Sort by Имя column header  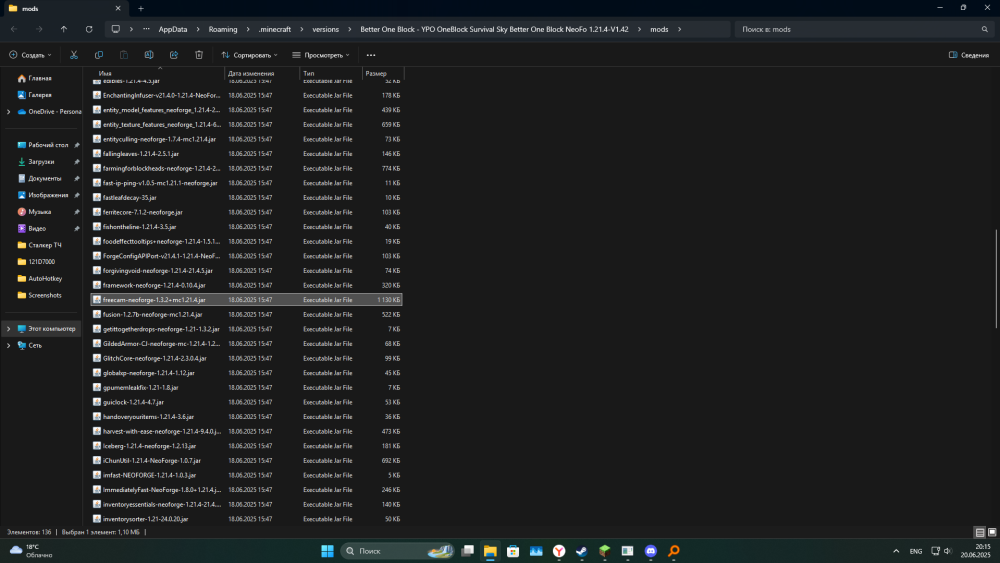click(x=159, y=73)
